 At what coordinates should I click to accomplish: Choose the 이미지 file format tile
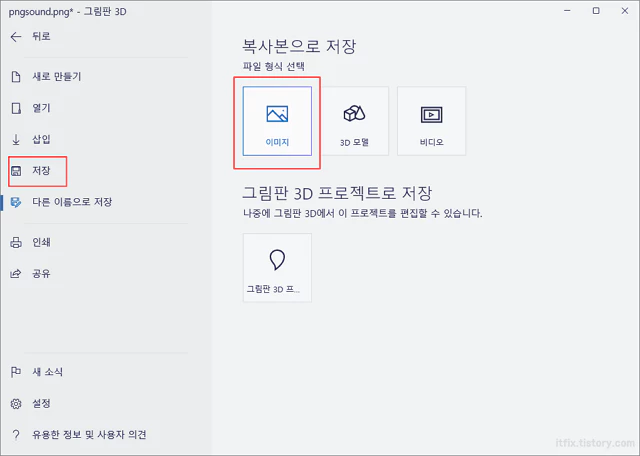(x=277, y=121)
